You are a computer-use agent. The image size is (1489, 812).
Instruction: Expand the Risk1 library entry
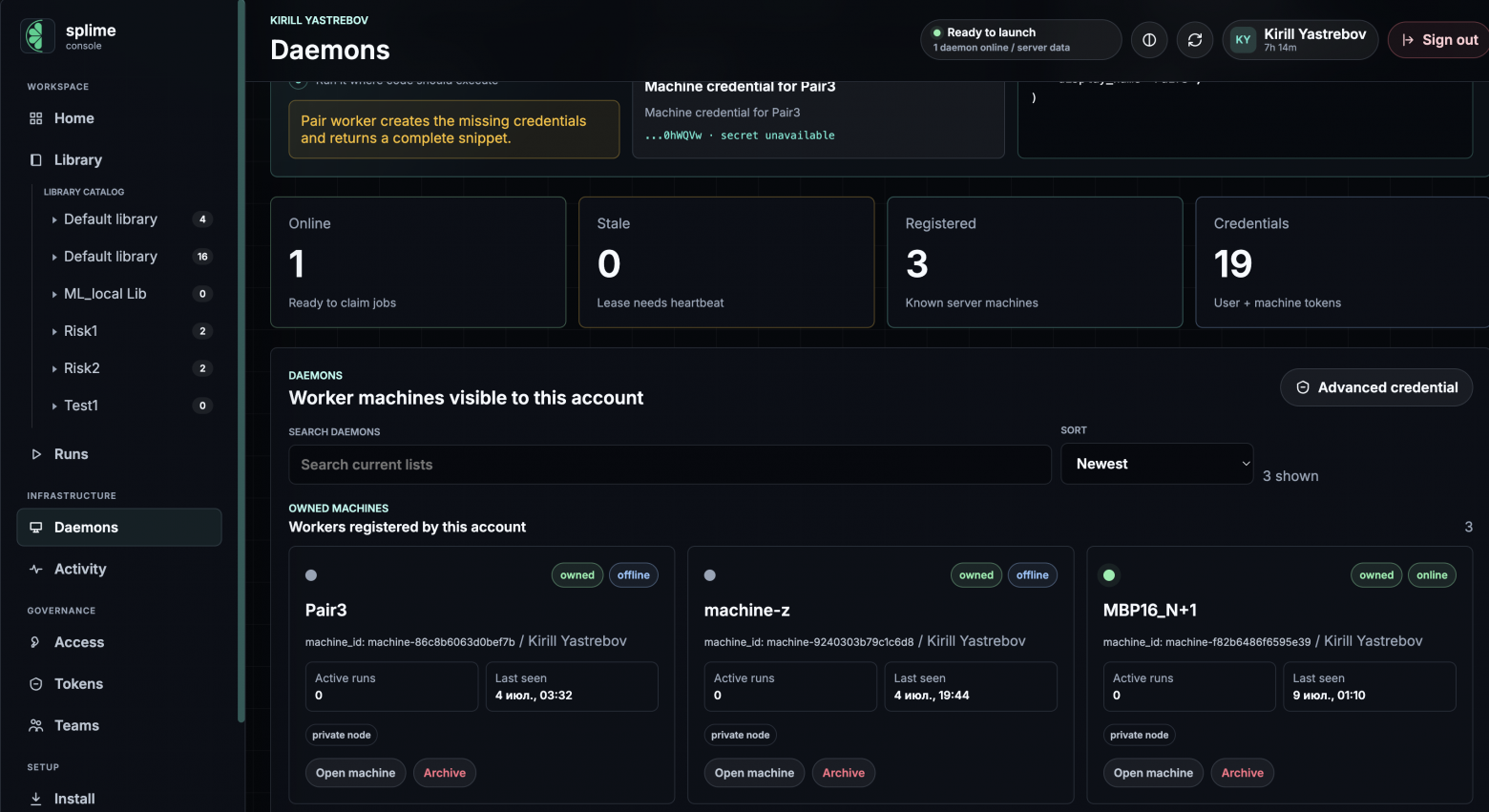tap(54, 331)
